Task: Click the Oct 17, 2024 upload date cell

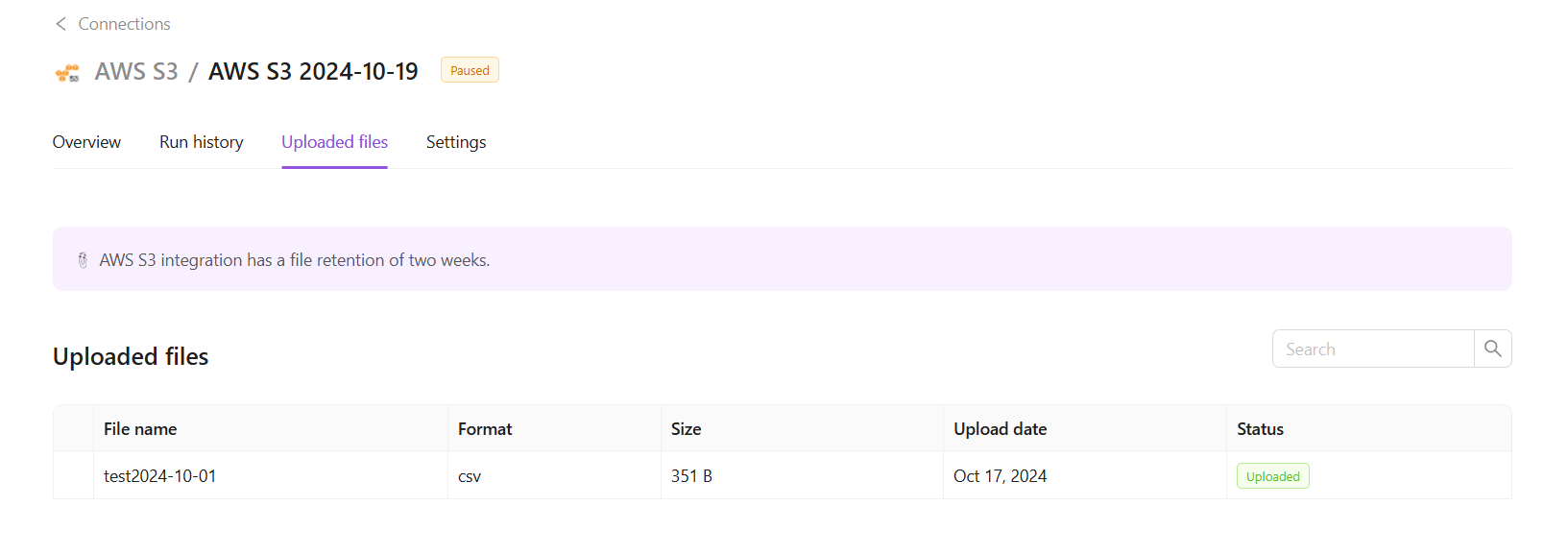Action: (x=1000, y=476)
